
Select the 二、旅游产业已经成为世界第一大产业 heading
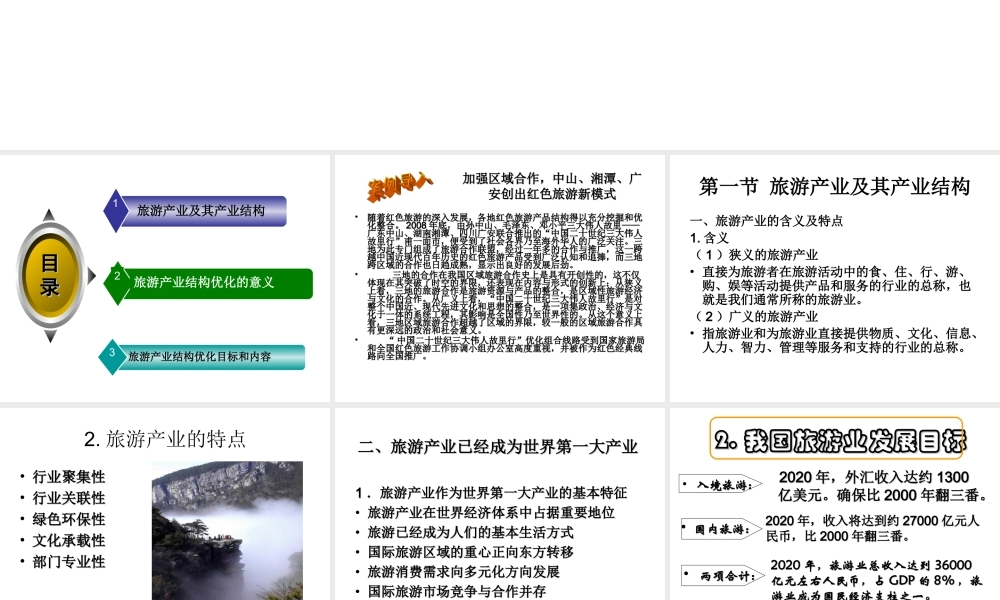tap(496, 448)
